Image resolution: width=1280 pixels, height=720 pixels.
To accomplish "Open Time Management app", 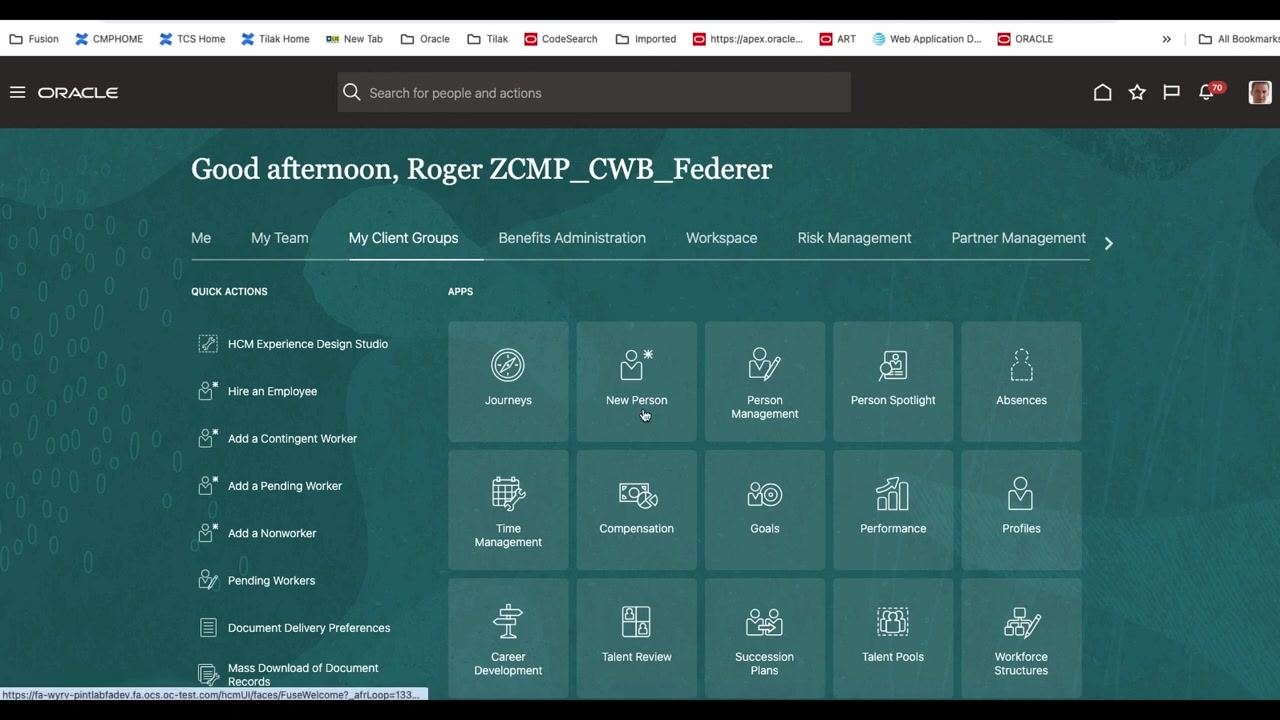I will click(x=508, y=510).
